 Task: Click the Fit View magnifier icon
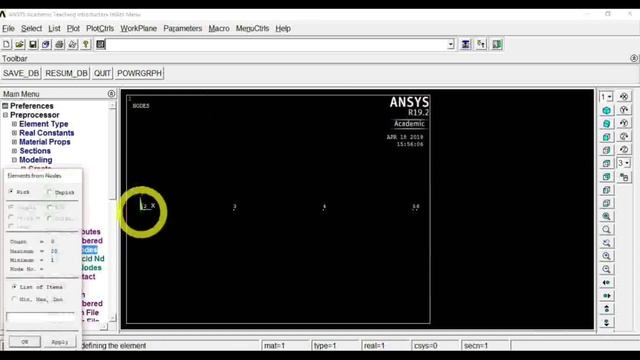607,216
